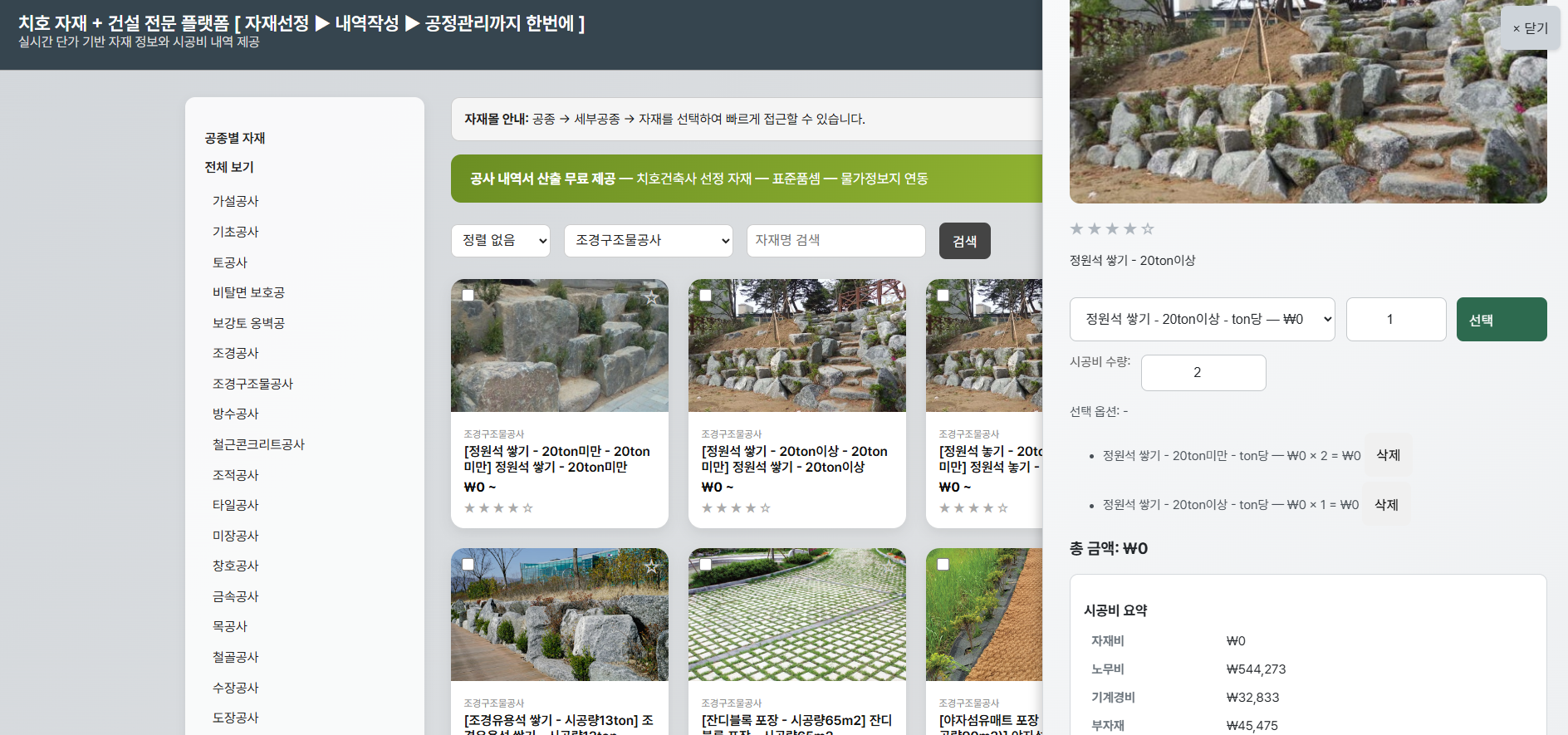Check the 정원석 쌓기 20ton이상 card checkbox
Viewport: 1568px width, 735px height.
pos(706,295)
